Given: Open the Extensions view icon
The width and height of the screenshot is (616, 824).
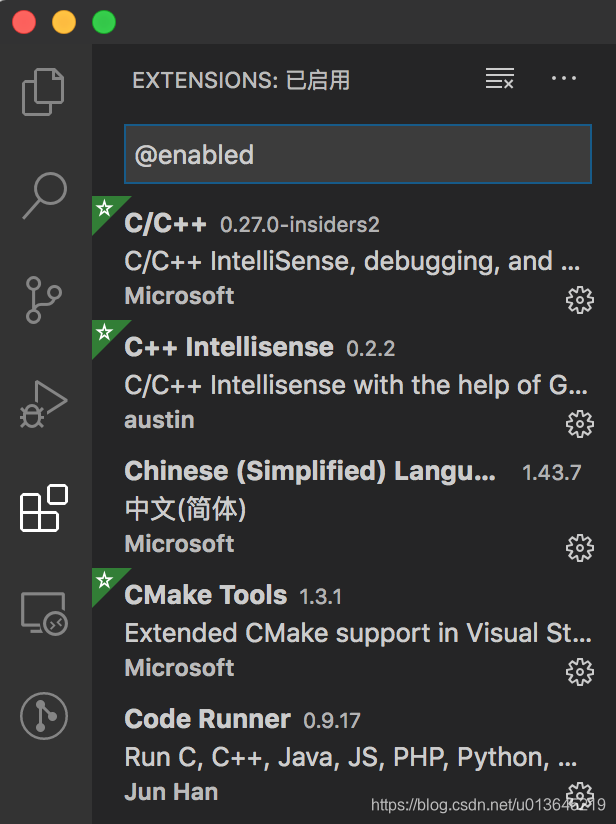Looking at the screenshot, I should [x=44, y=509].
